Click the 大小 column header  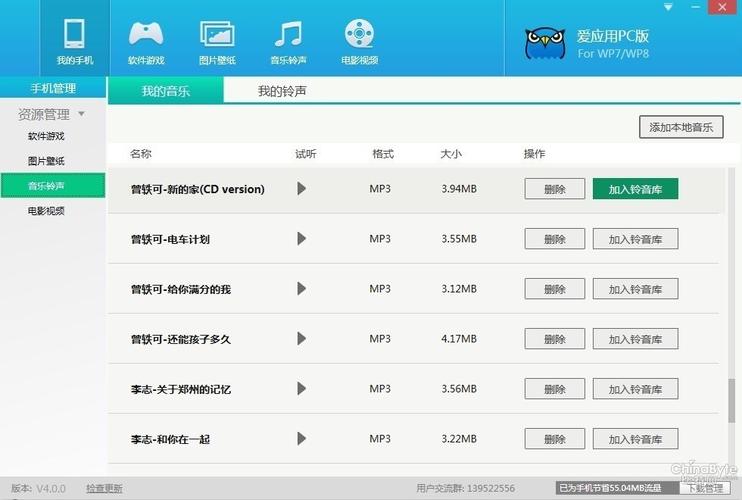click(x=450, y=154)
